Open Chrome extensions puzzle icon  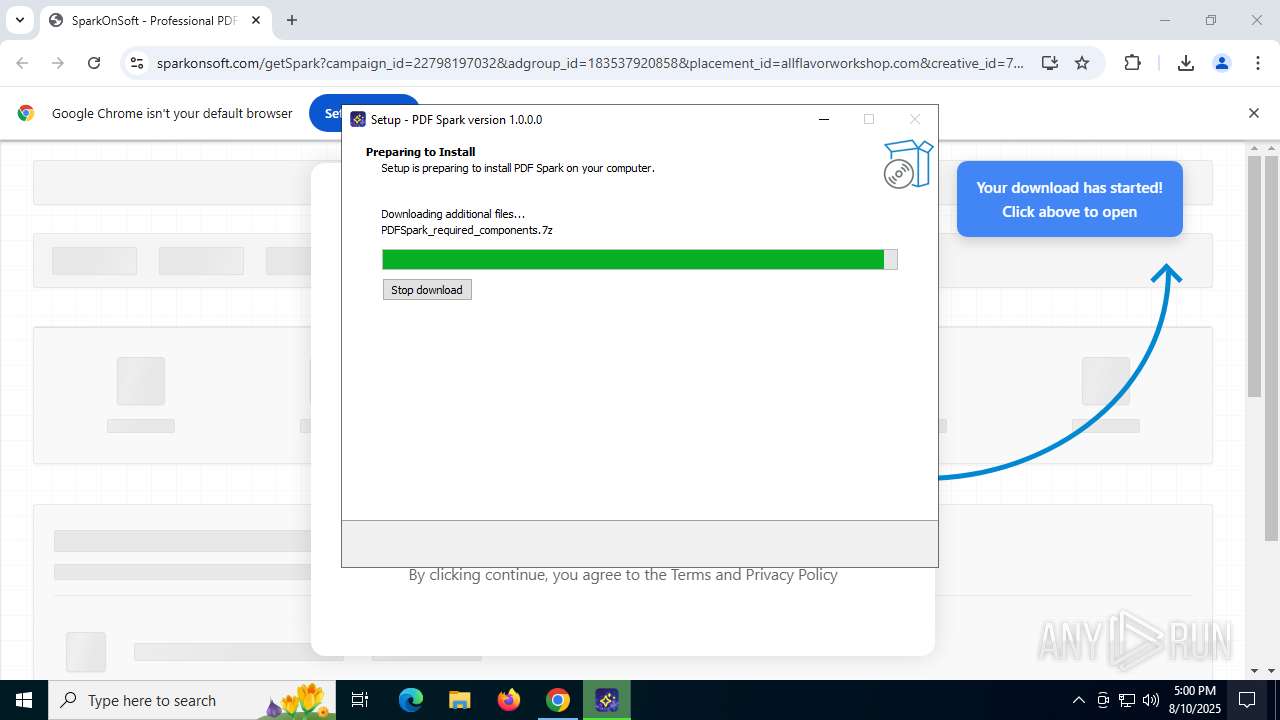coord(1132,63)
